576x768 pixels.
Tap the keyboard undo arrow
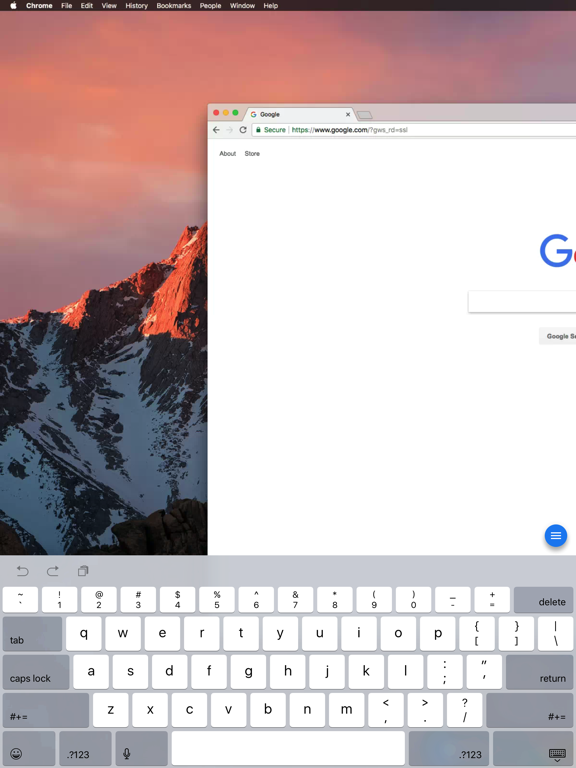point(23,571)
